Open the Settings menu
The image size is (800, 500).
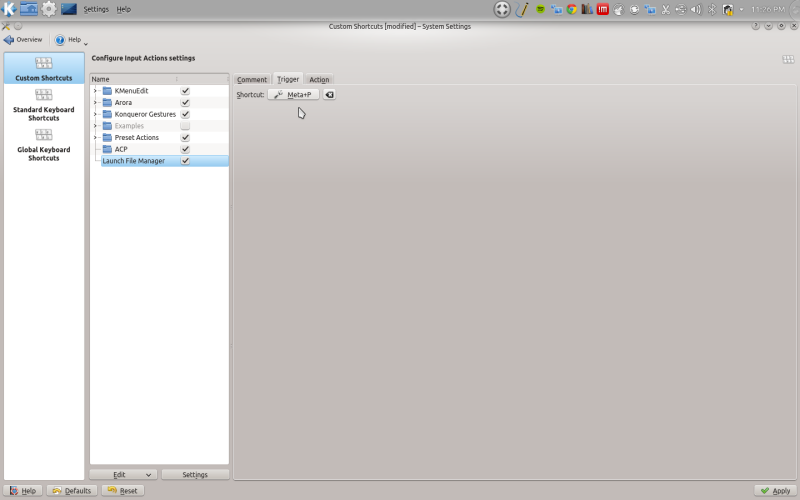pos(96,9)
